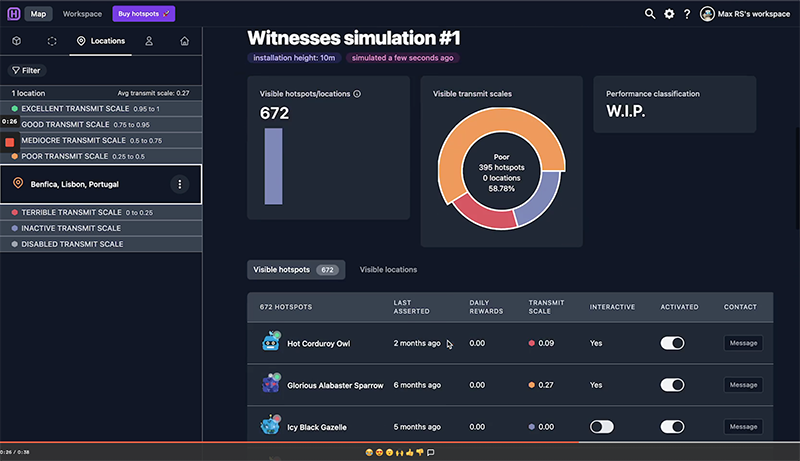
Task: React with the thumbs down emoji
Action: coord(420,452)
